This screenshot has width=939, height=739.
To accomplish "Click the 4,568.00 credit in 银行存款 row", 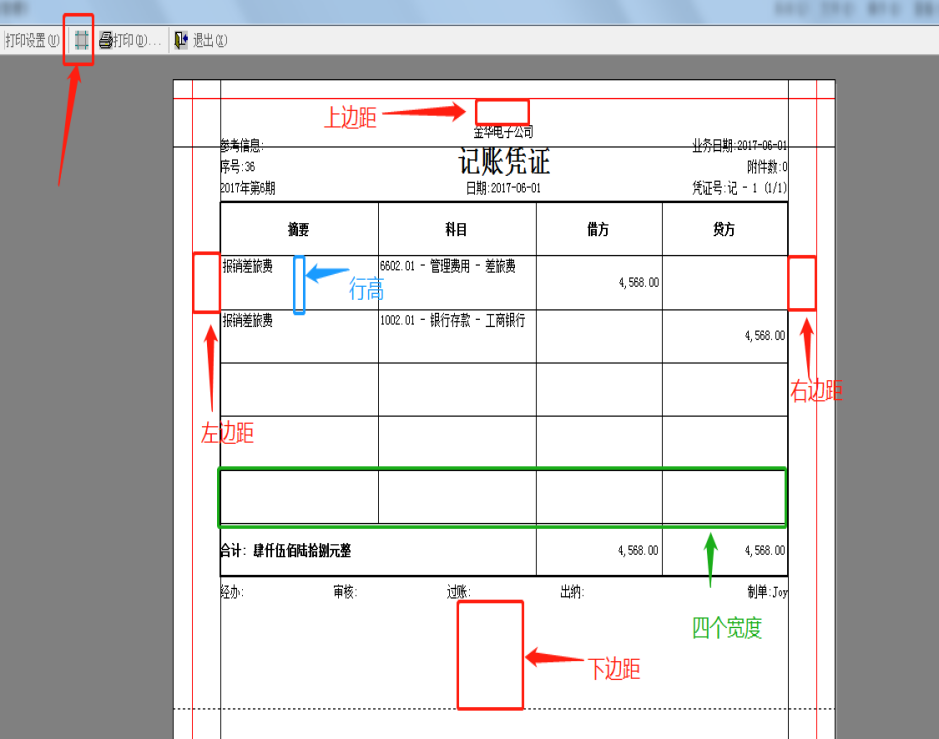I will click(765, 335).
